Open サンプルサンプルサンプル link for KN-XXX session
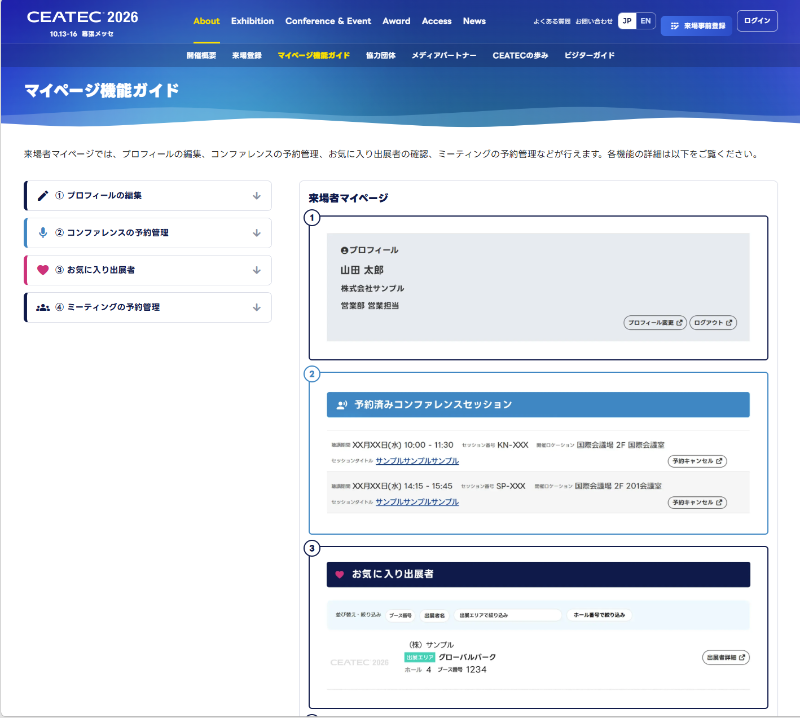 point(417,461)
